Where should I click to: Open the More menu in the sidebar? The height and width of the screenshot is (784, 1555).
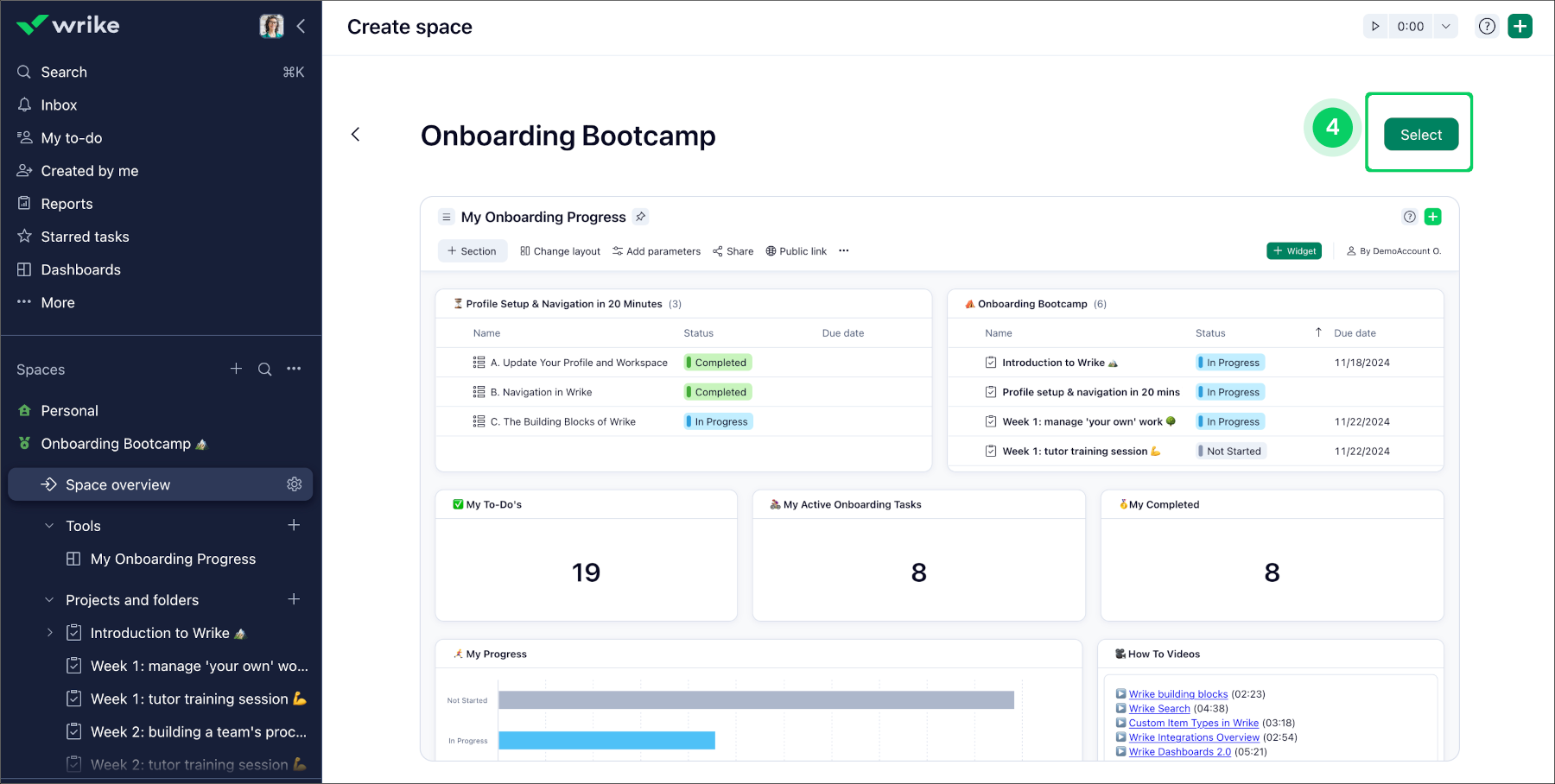24,302
